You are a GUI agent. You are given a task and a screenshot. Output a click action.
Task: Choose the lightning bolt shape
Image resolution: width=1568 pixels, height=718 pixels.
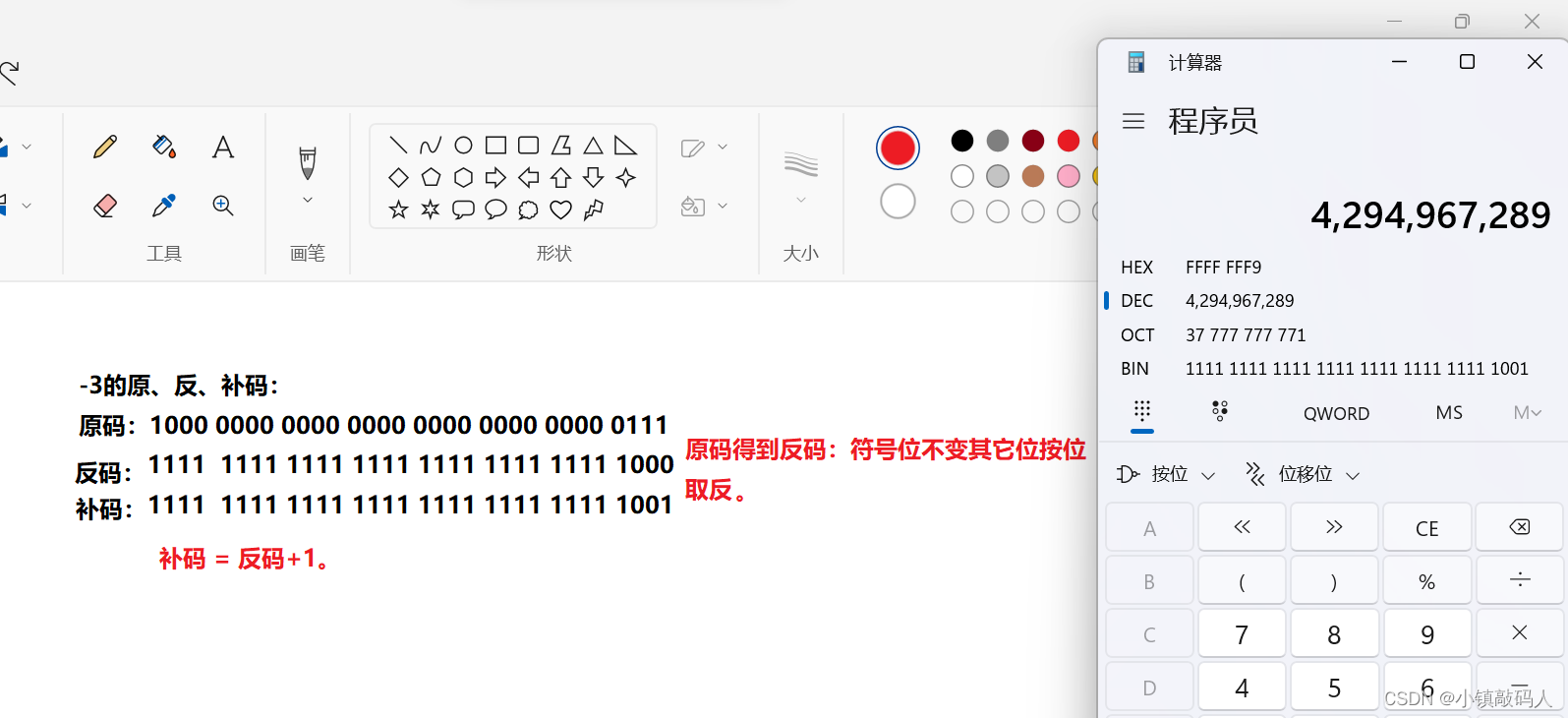(x=593, y=209)
